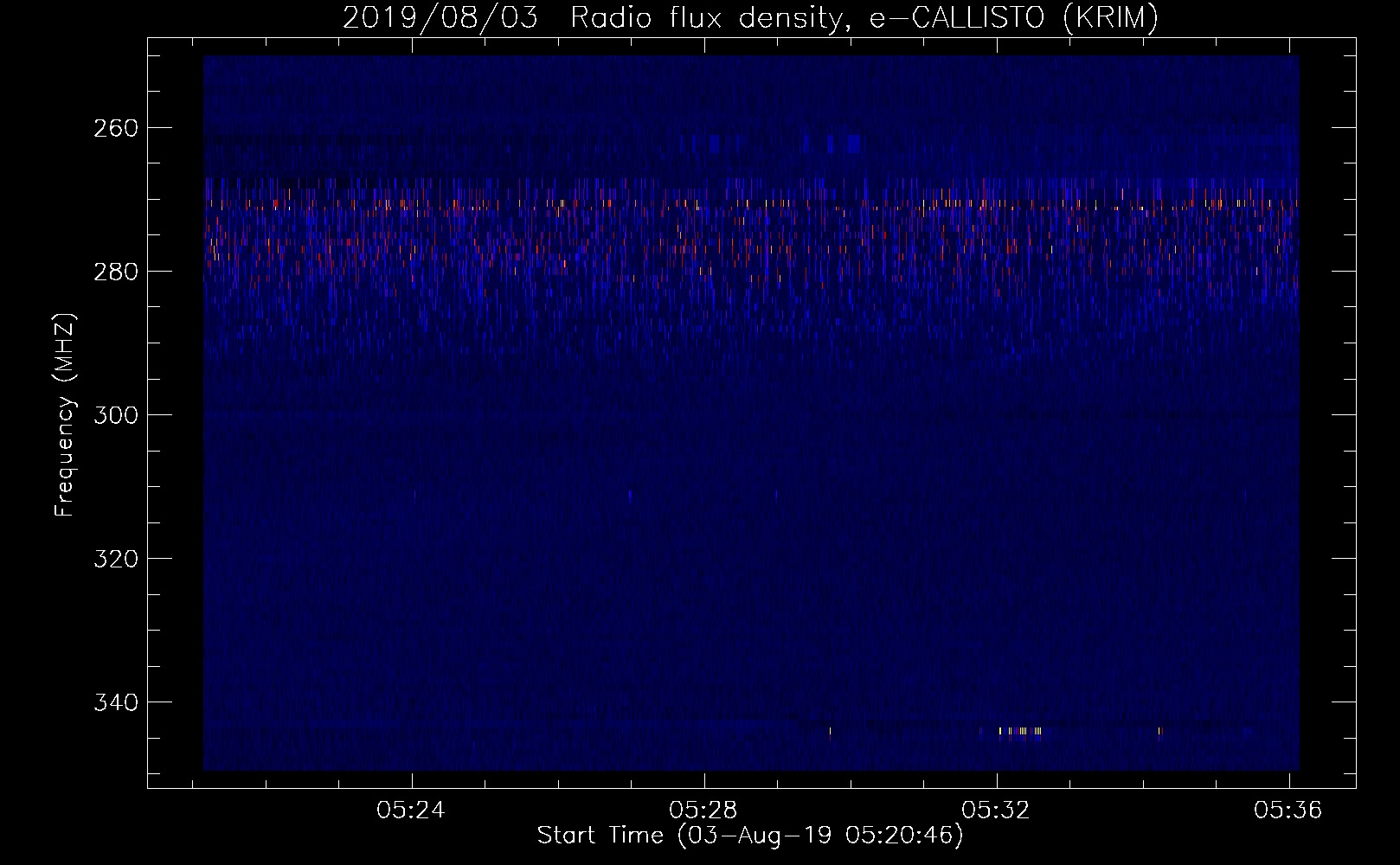This screenshot has width=1400, height=865.
Task: Click the 05:24 time tick label
Action: [x=411, y=810]
